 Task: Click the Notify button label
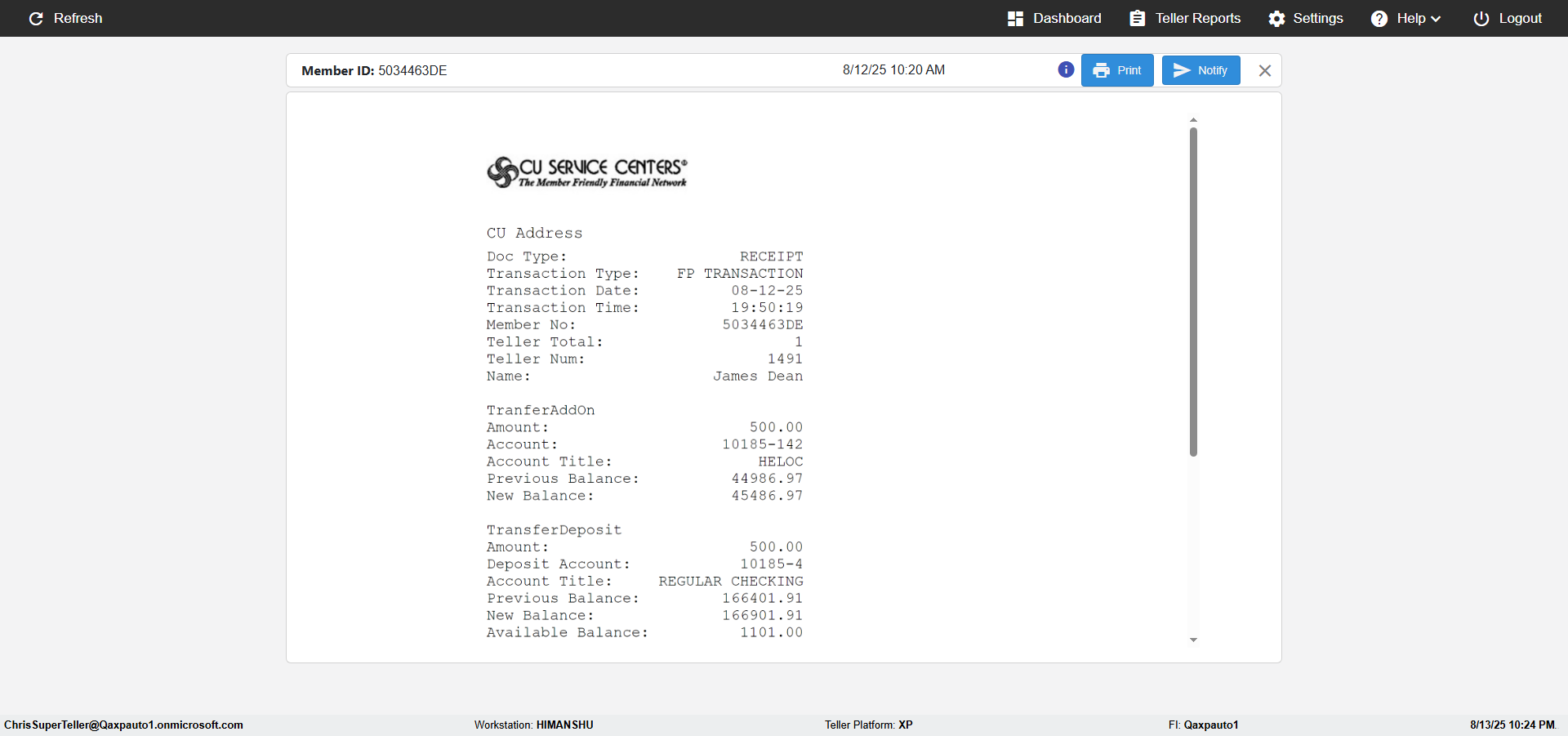pos(1212,70)
